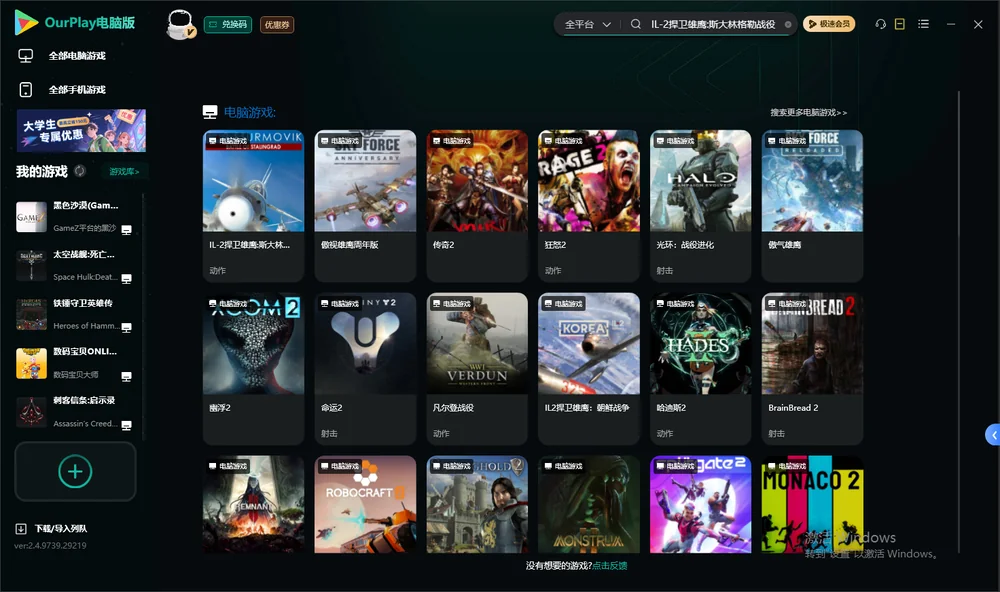The width and height of the screenshot is (1000, 592).
Task: Select 数码宝贝ONLI... in my games
Action: (x=77, y=364)
